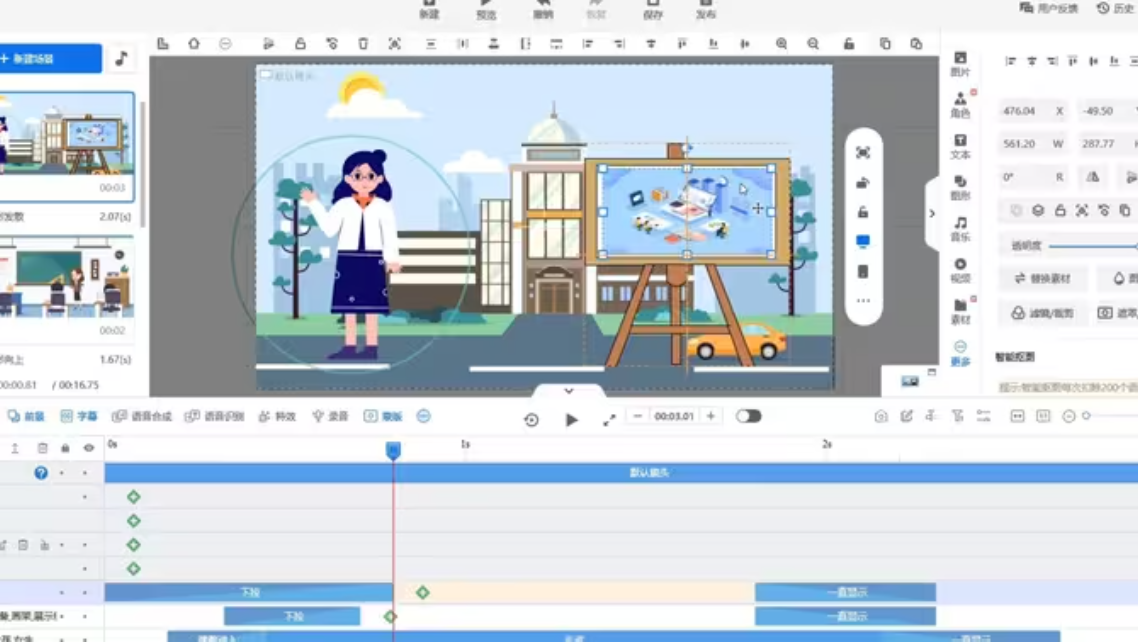
Task: Click New in the top menu
Action: click(x=430, y=9)
